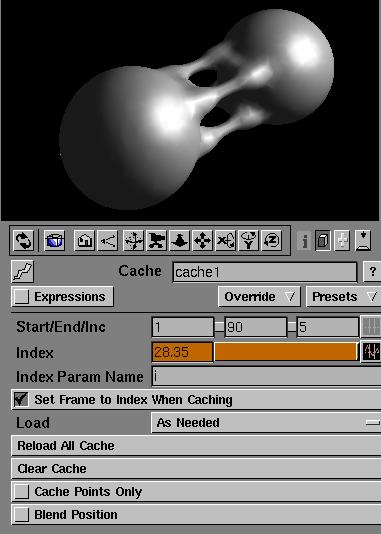Toggle the Blend Position checkbox
Viewport: 381px width, 534px height.
point(21,515)
